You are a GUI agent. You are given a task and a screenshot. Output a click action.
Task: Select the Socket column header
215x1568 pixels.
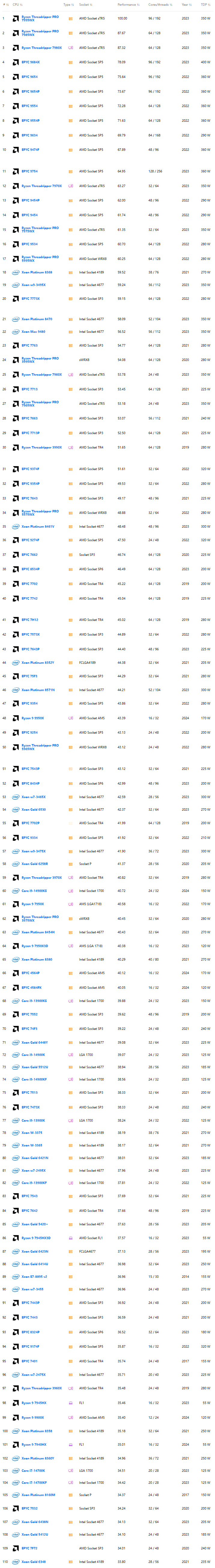point(83,5)
